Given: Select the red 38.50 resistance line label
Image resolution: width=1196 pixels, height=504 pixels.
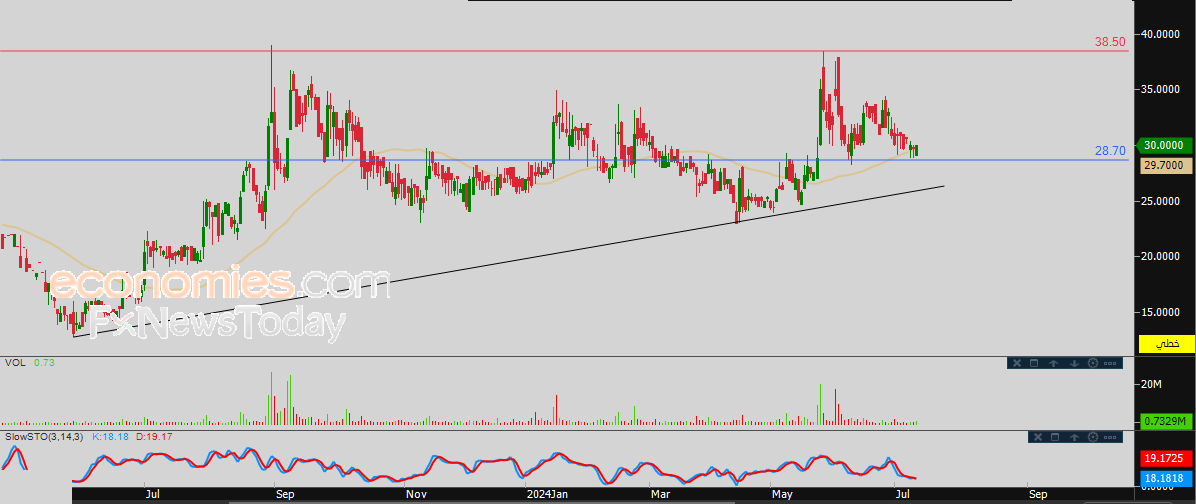Looking at the screenshot, I should pyautogui.click(x=1111, y=42).
